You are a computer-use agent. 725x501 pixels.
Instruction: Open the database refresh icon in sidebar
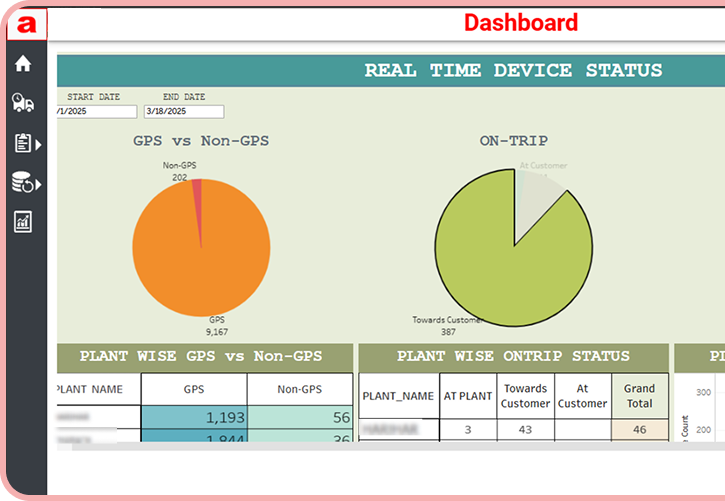(x=21, y=182)
